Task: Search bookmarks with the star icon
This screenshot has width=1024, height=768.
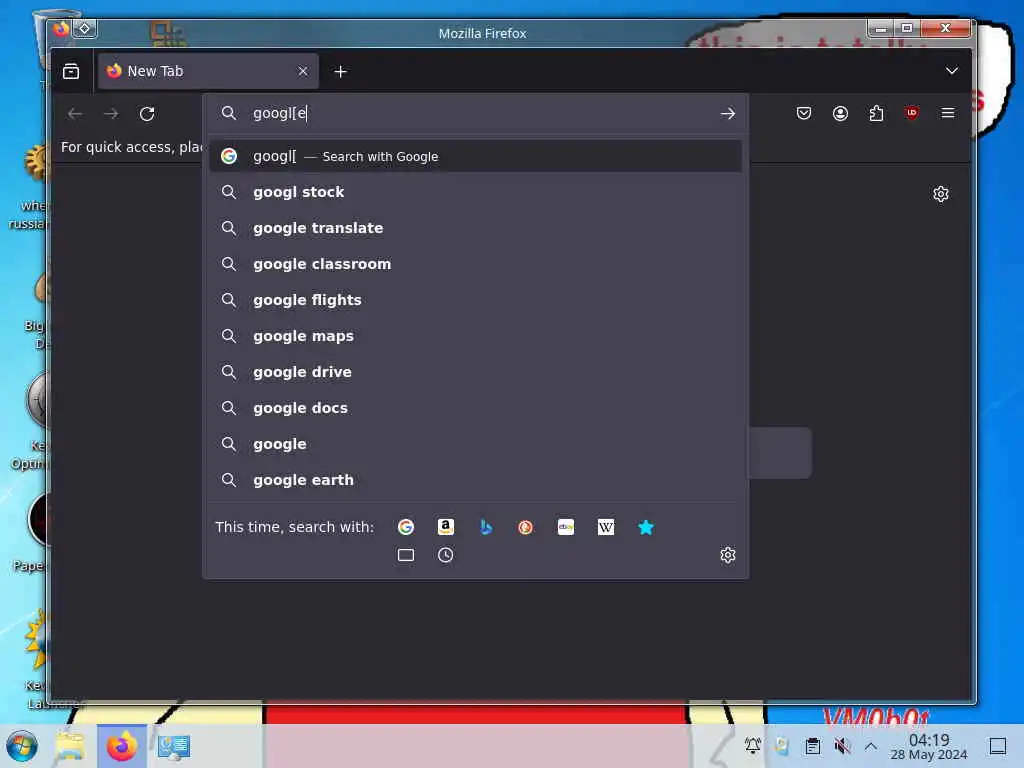Action: [645, 527]
